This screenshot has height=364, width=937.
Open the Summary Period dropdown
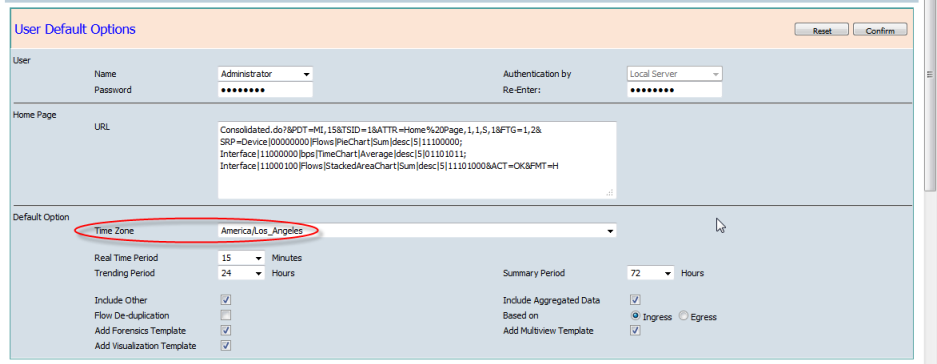tap(650, 273)
